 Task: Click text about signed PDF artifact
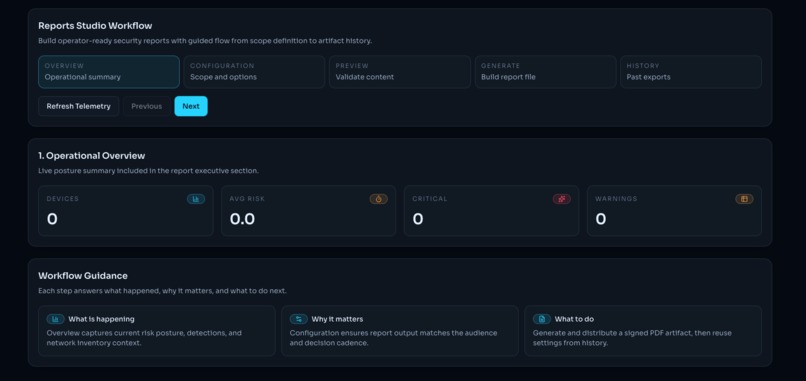tap(632, 338)
